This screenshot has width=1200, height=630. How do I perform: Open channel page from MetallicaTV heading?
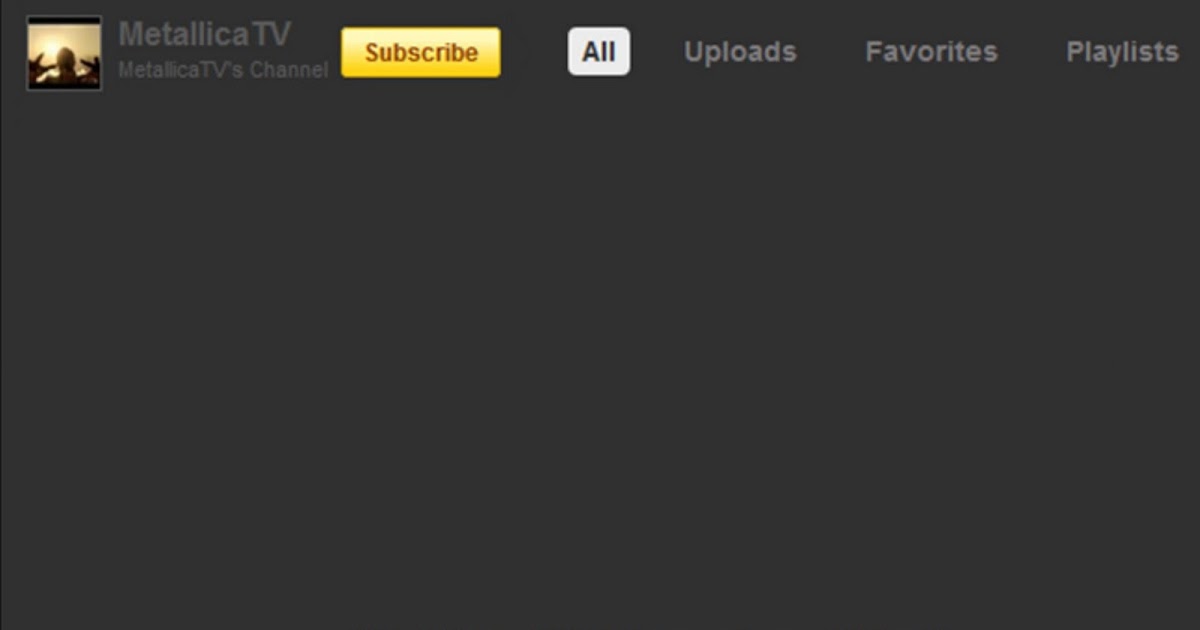(x=205, y=34)
